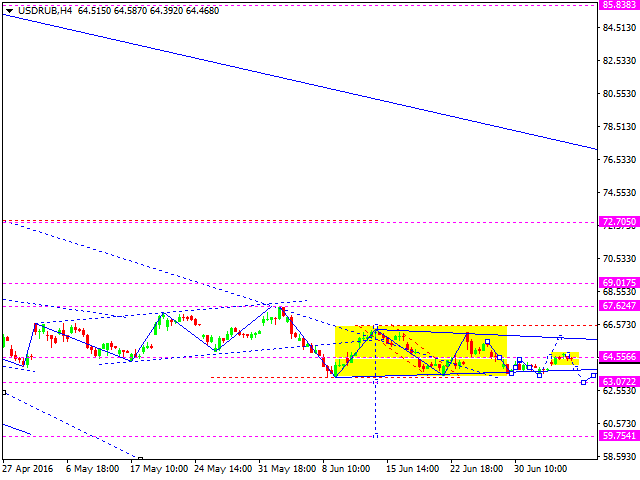
Task: Click the 58.5930 price scale value
Action: click(620, 457)
